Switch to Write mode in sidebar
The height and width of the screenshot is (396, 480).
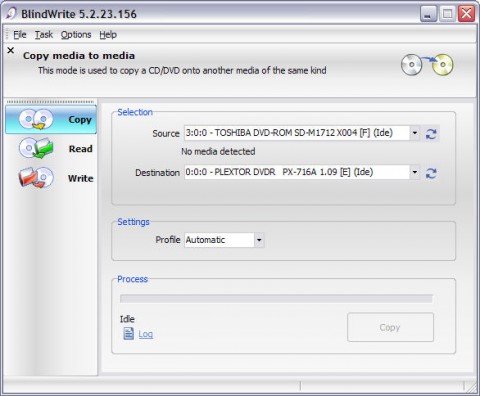51,178
